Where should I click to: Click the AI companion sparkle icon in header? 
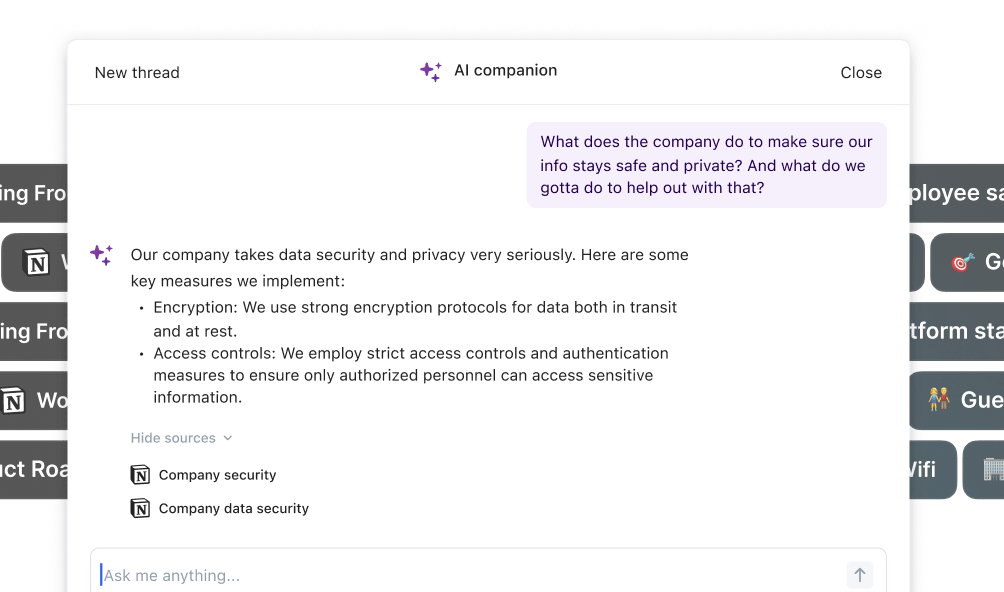[x=431, y=72]
